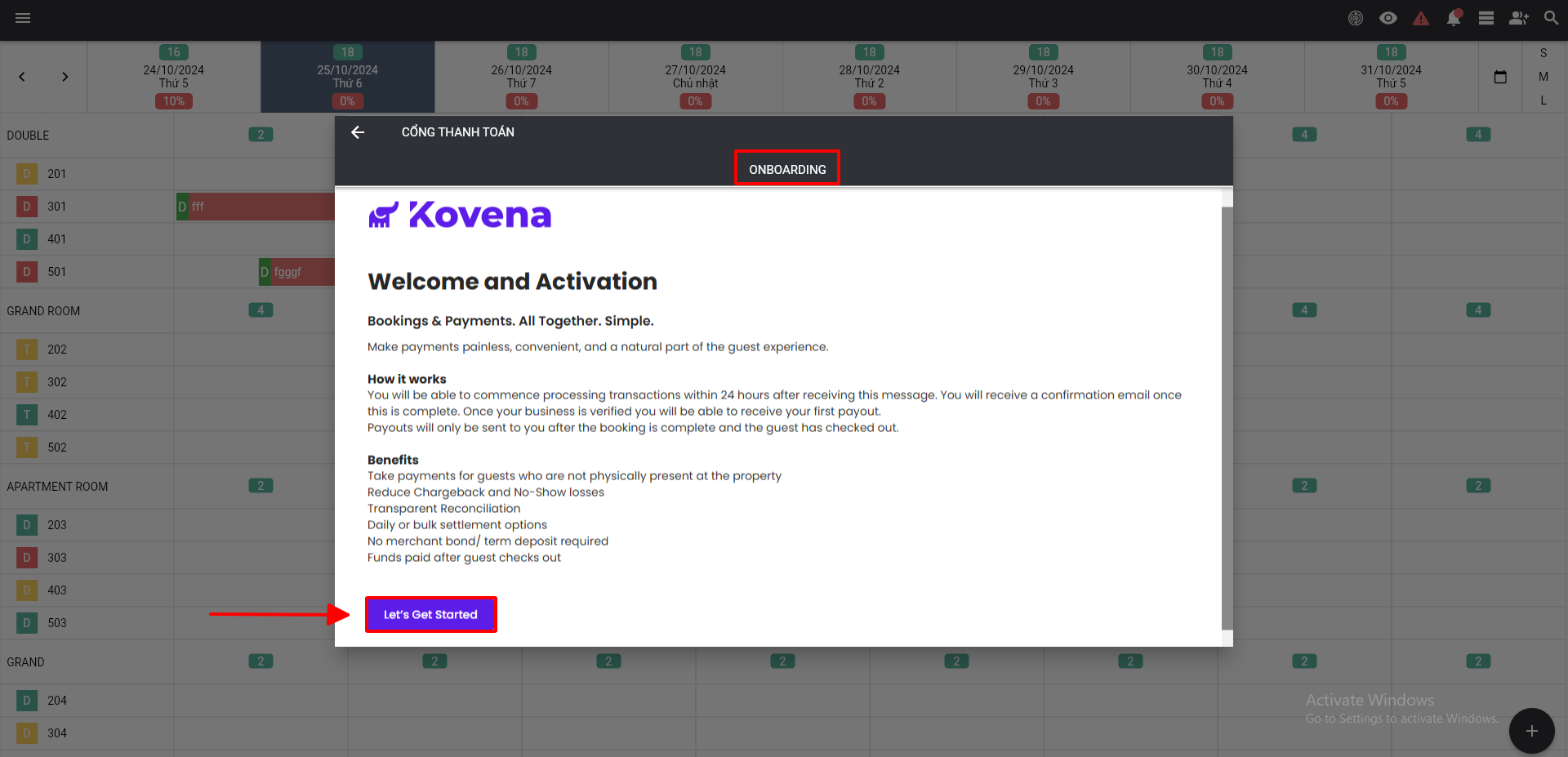This screenshot has height=757, width=1568.
Task: Click green status badge of room 503
Action: 27,623
